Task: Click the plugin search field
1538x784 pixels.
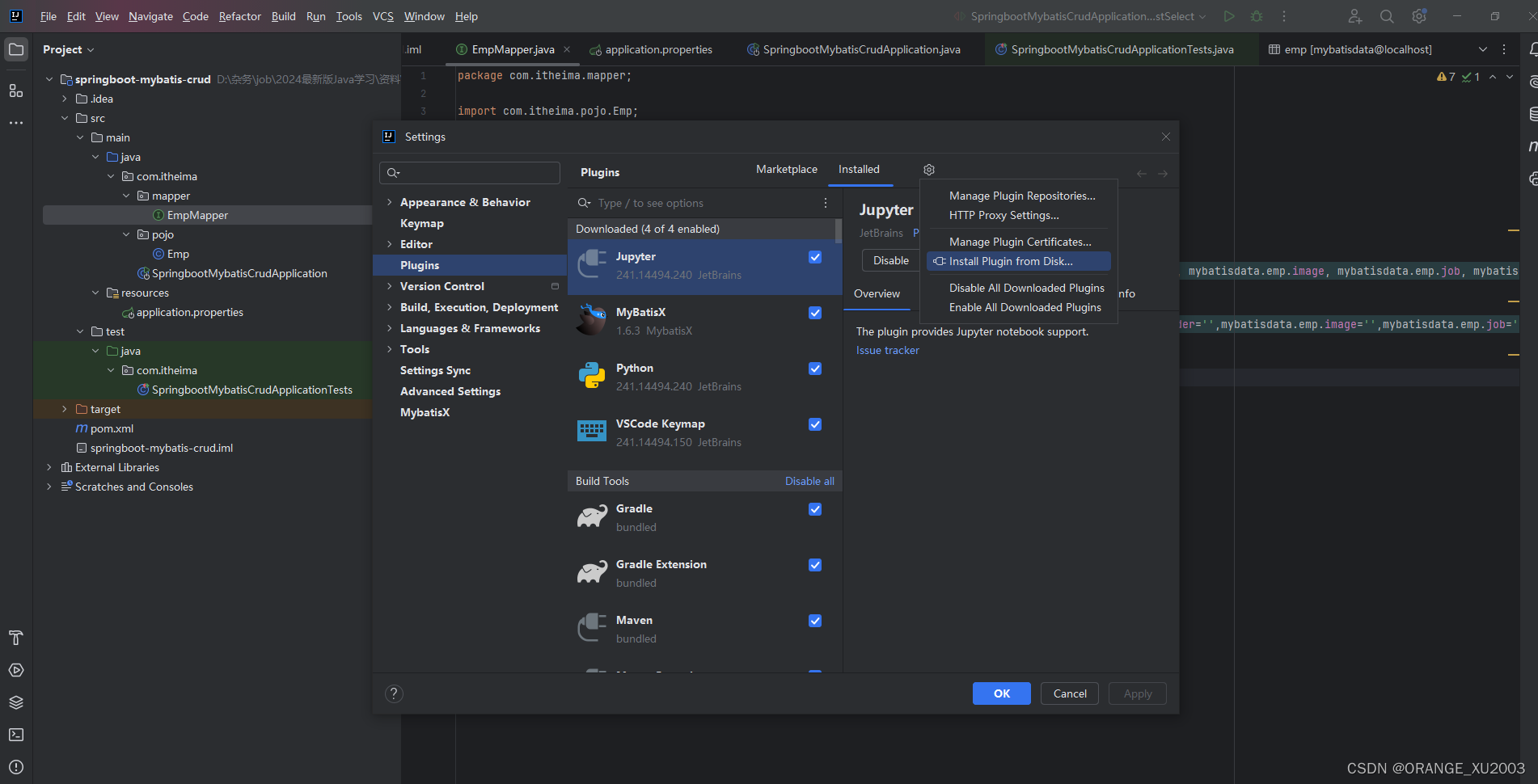Action: pyautogui.click(x=695, y=203)
